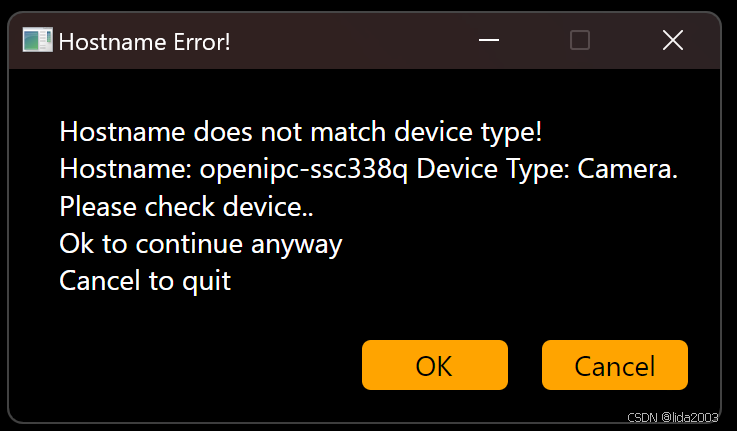This screenshot has width=737, height=431.
Task: Minimize the Hostname Error dialog
Action: pyautogui.click(x=489, y=40)
